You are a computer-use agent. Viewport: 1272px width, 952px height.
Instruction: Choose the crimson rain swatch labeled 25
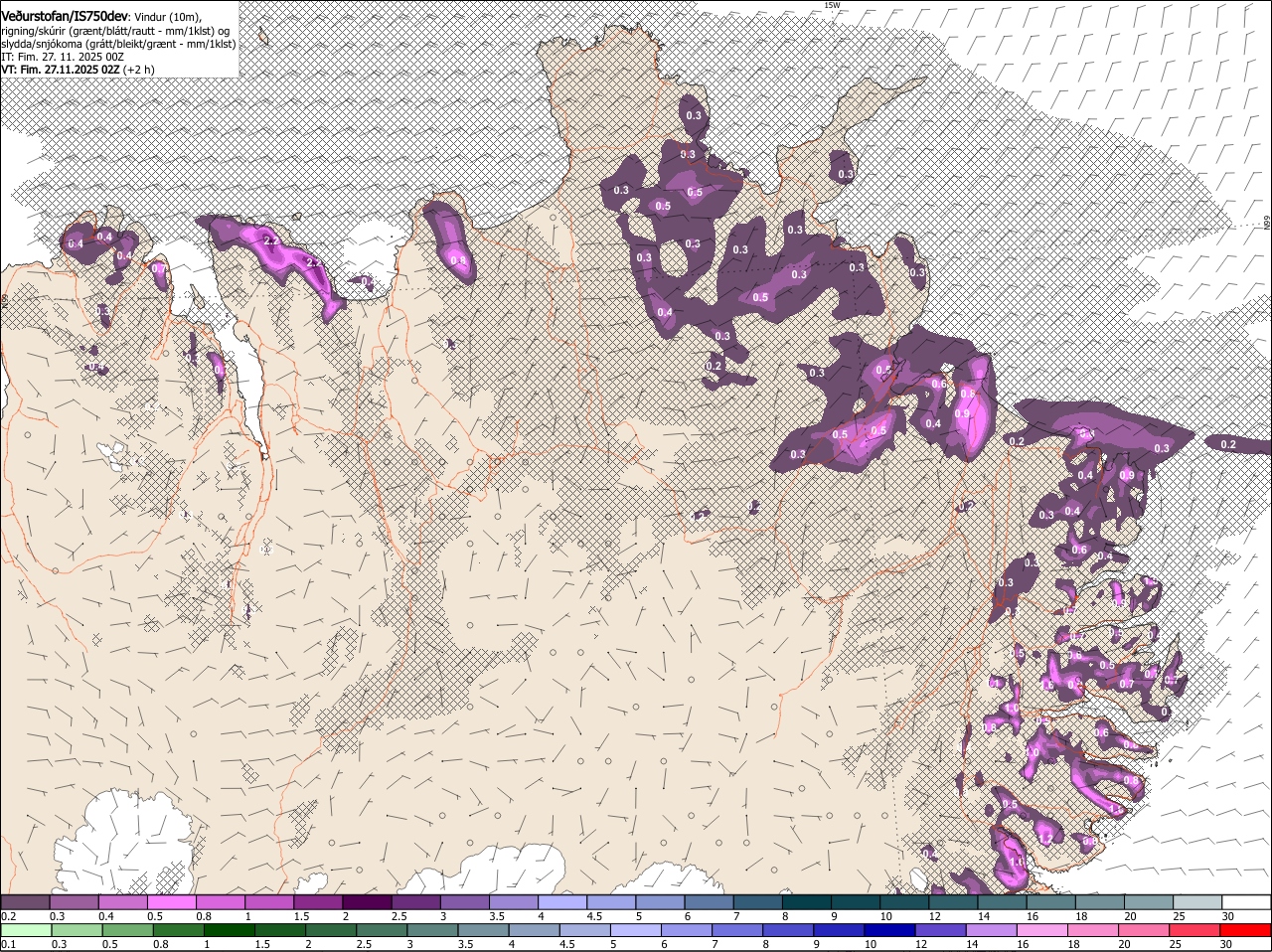tap(1192, 930)
